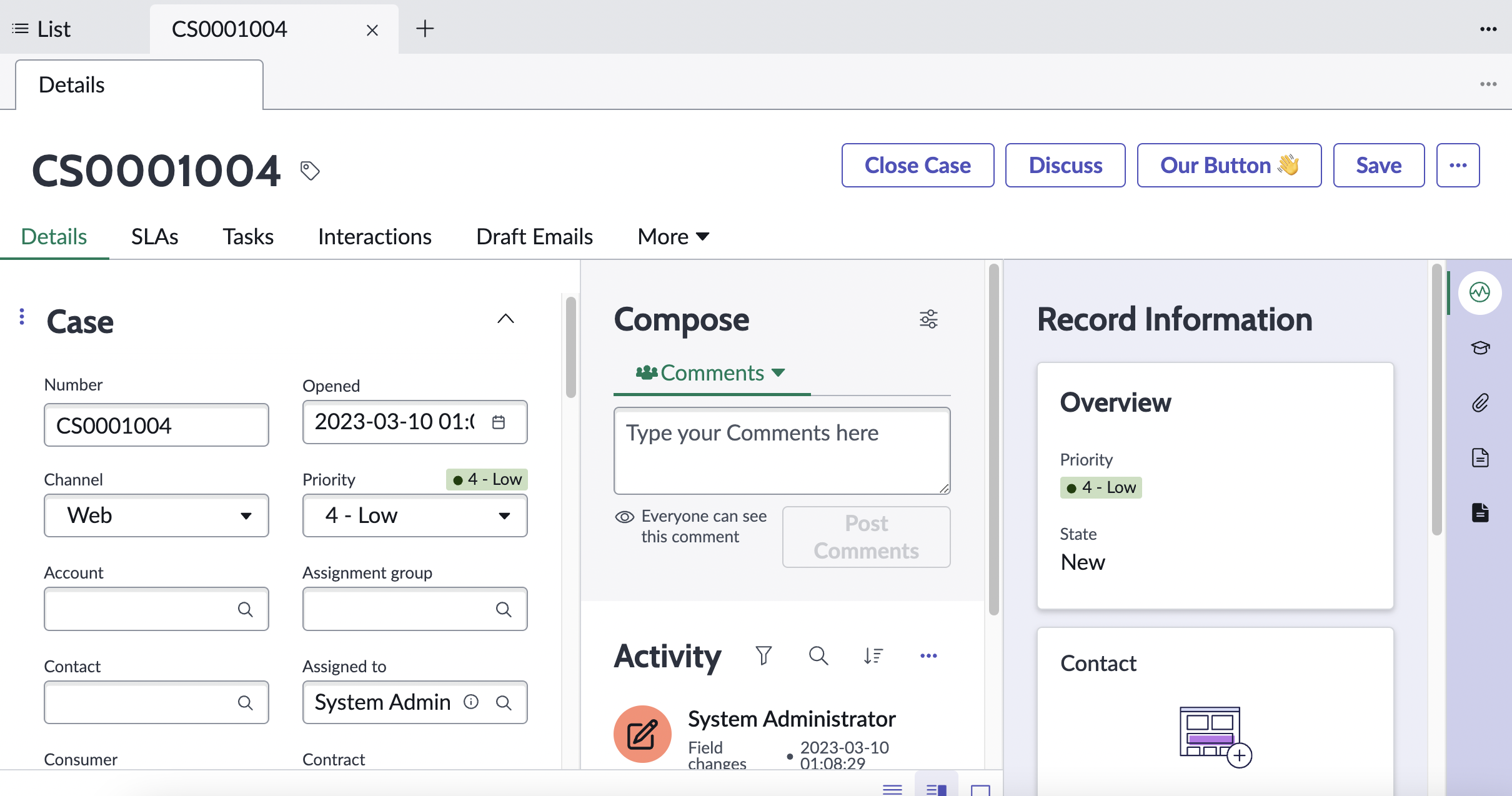This screenshot has height=796, width=1512.
Task: Click the Activity sort order icon
Action: point(873,655)
